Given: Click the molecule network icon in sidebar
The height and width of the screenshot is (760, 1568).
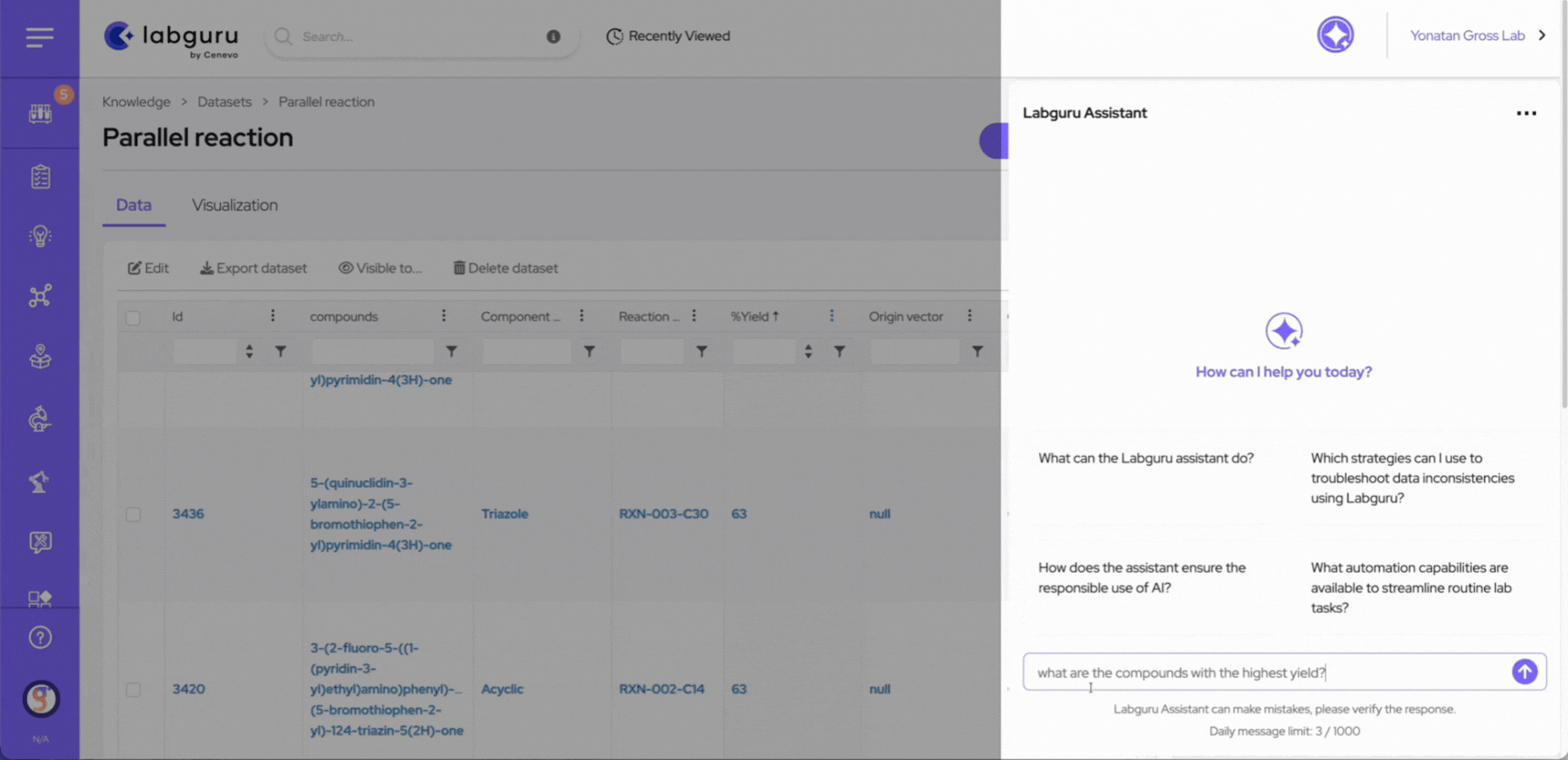Looking at the screenshot, I should point(39,296).
